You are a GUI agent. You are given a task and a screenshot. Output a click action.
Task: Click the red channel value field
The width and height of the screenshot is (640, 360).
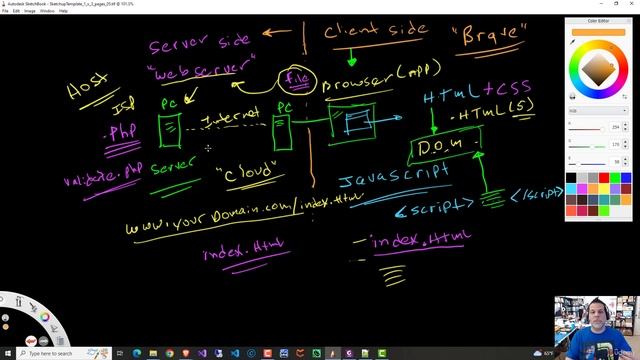pyautogui.click(x=615, y=127)
